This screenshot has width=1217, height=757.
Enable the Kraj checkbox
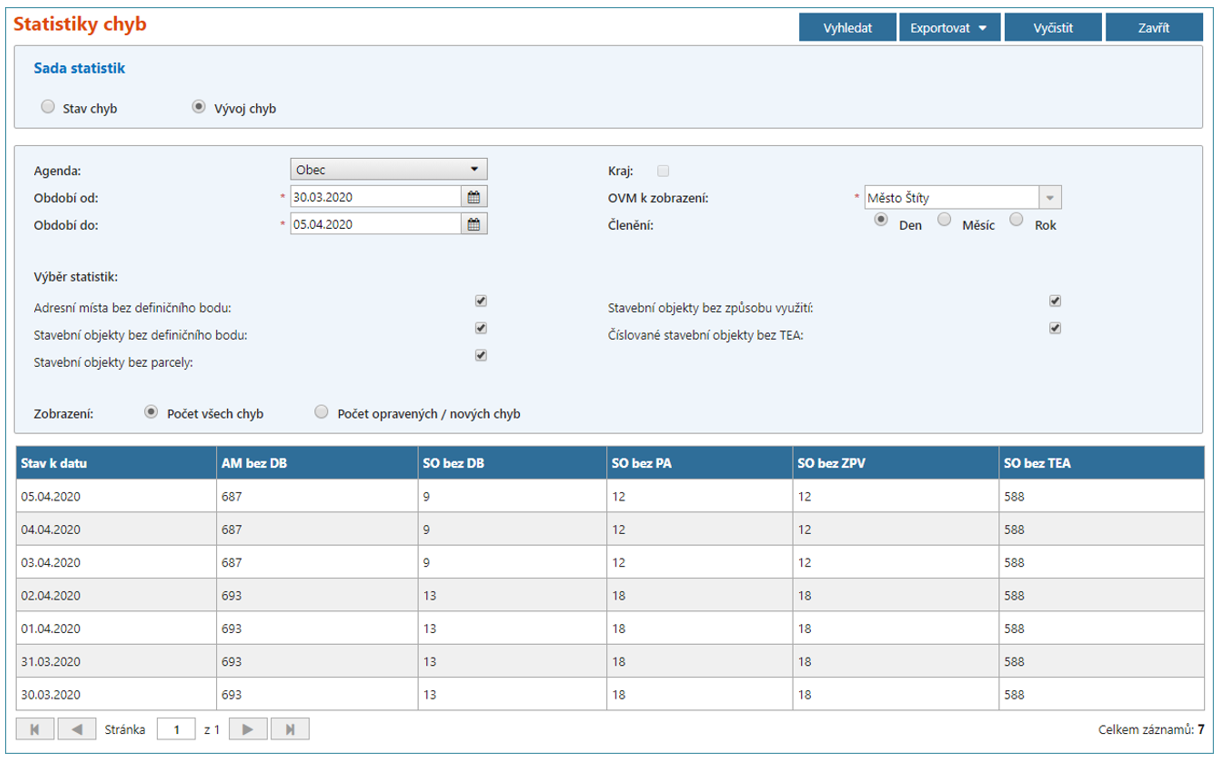coord(663,171)
